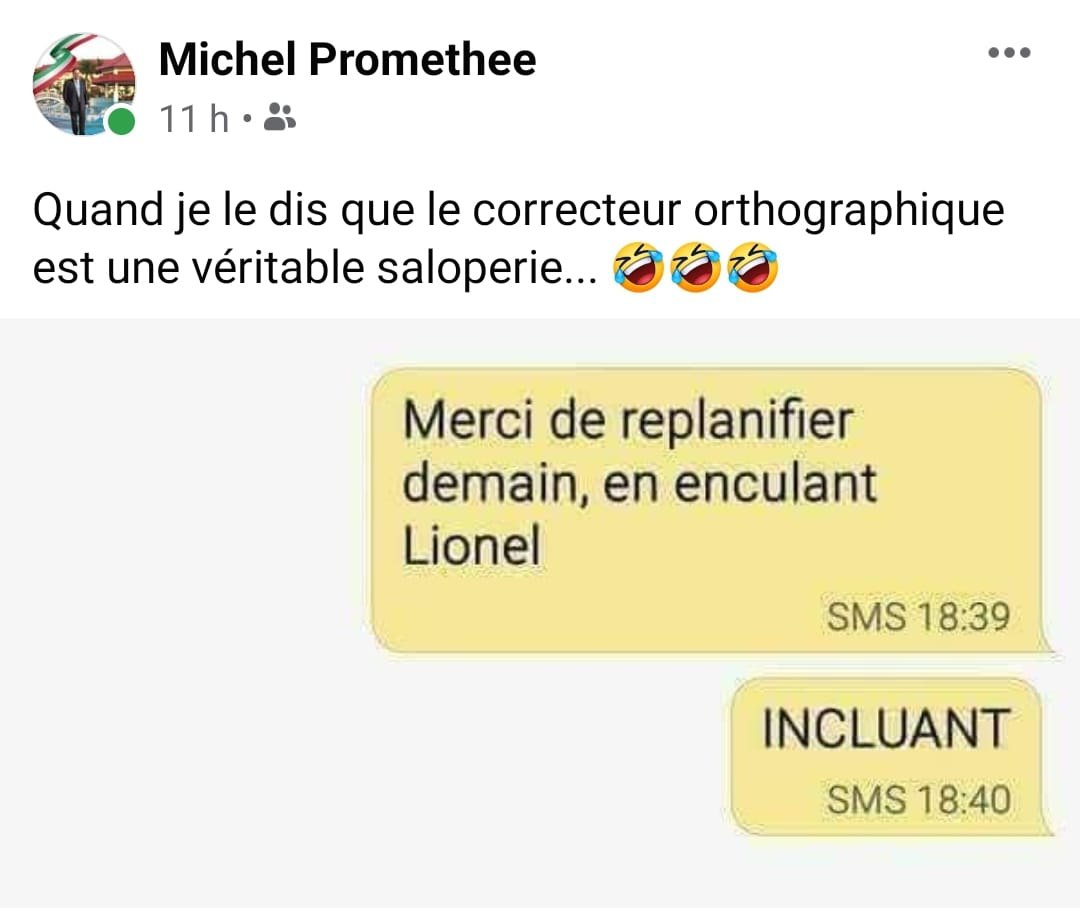Click the "11 h" post timestamp
This screenshot has height=911, width=1080.
pos(194,120)
